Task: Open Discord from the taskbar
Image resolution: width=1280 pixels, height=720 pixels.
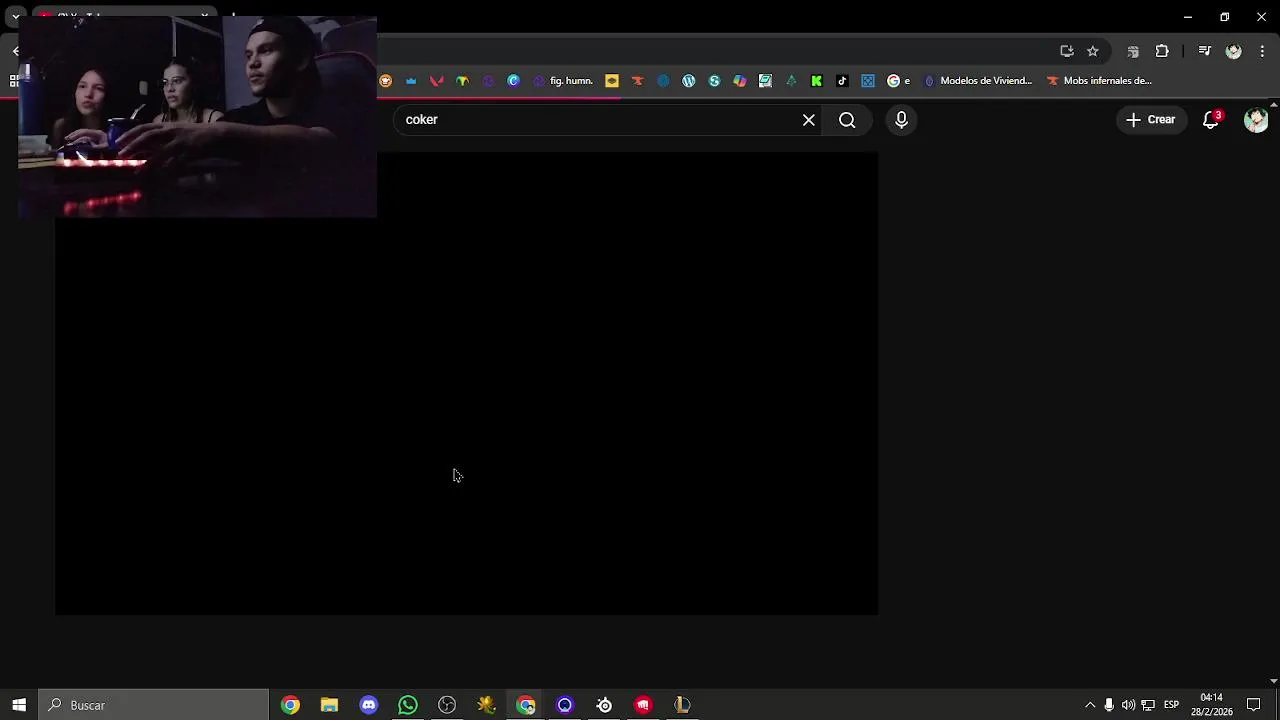Action: tap(369, 705)
